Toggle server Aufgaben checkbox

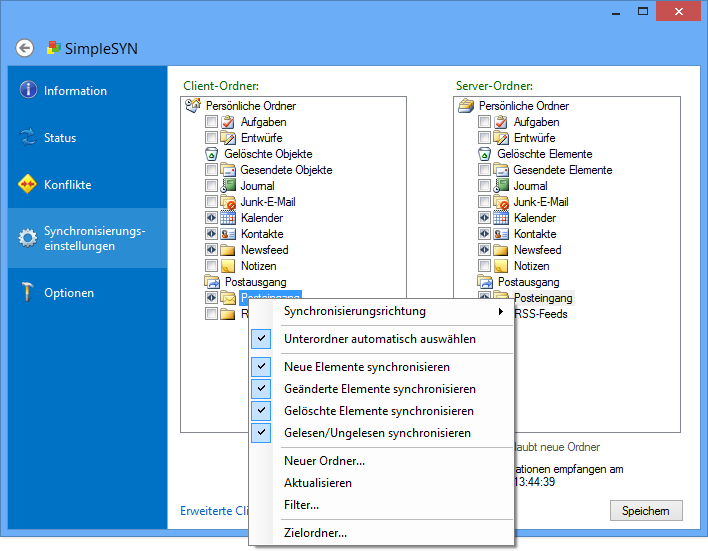click(x=484, y=121)
